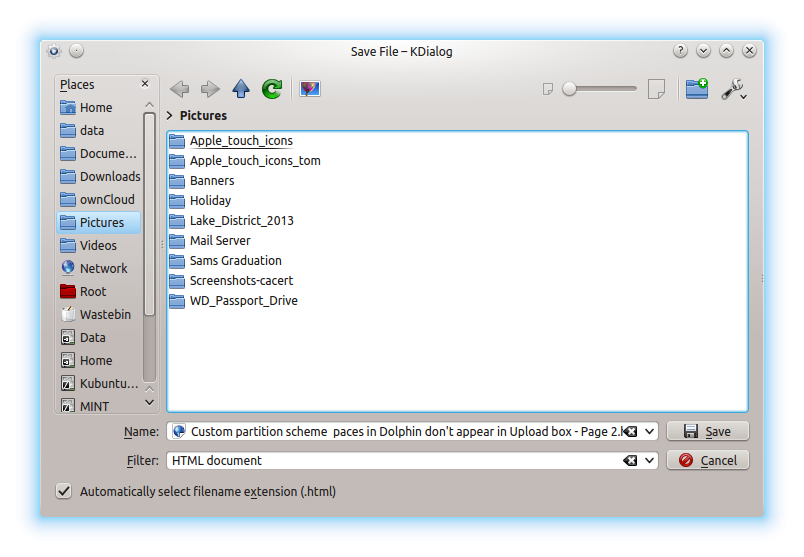Click the round pin button in the titlebar

76,51
